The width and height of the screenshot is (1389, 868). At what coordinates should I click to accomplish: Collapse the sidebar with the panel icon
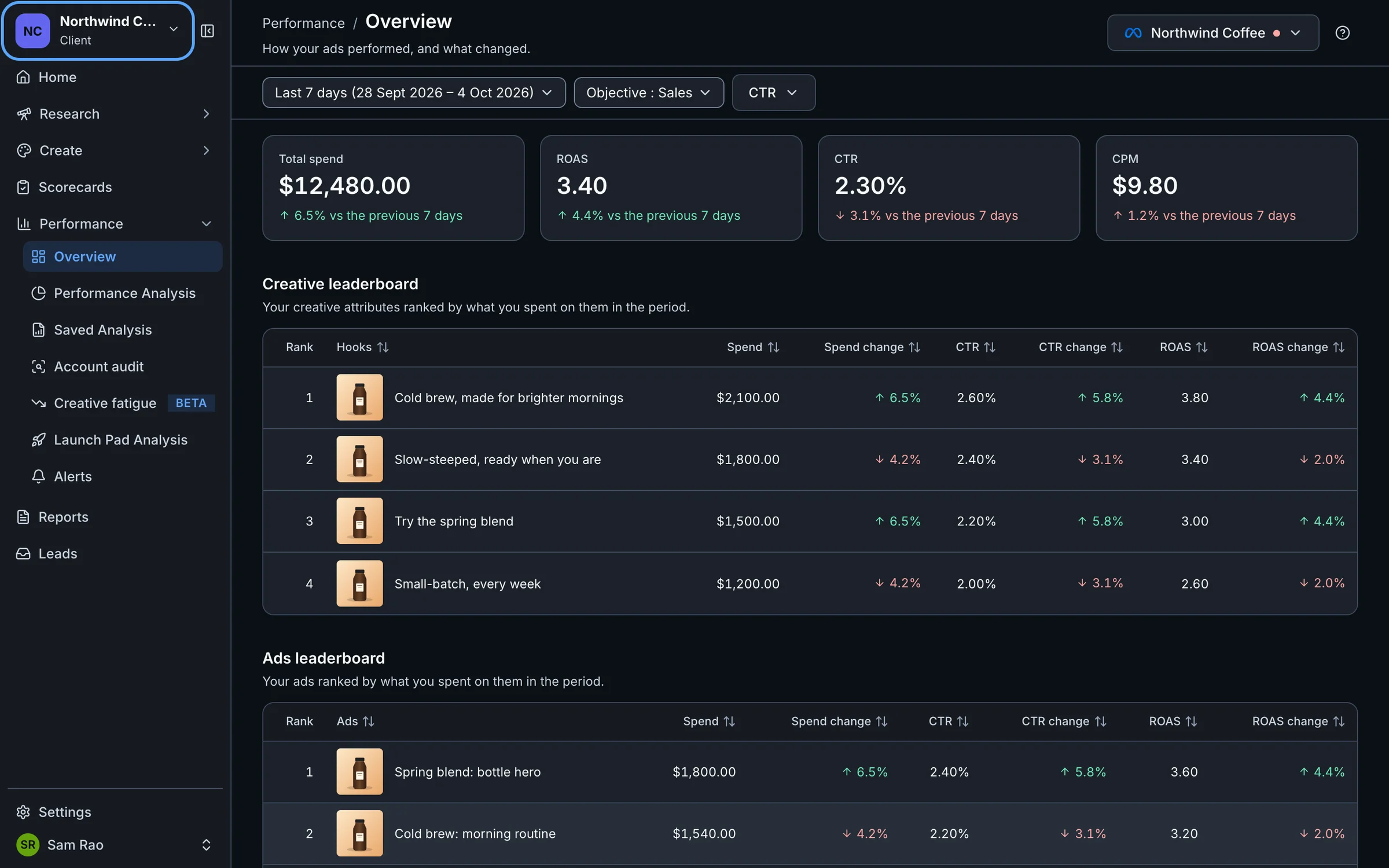(x=207, y=31)
